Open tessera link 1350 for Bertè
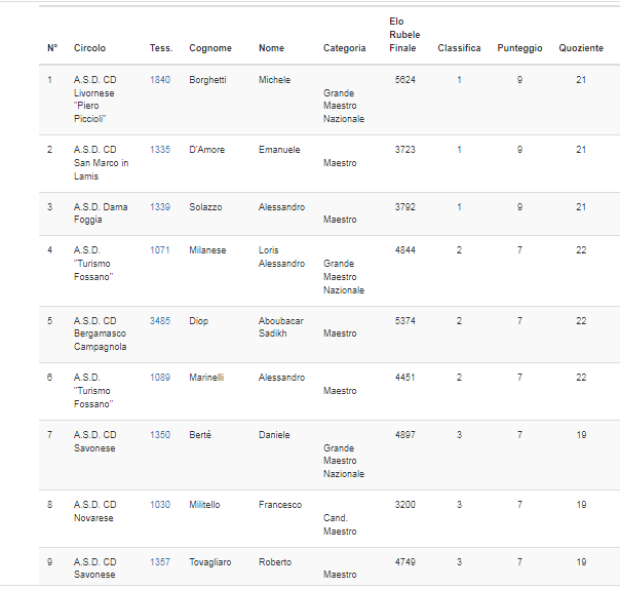The image size is (620, 589). coord(160,435)
